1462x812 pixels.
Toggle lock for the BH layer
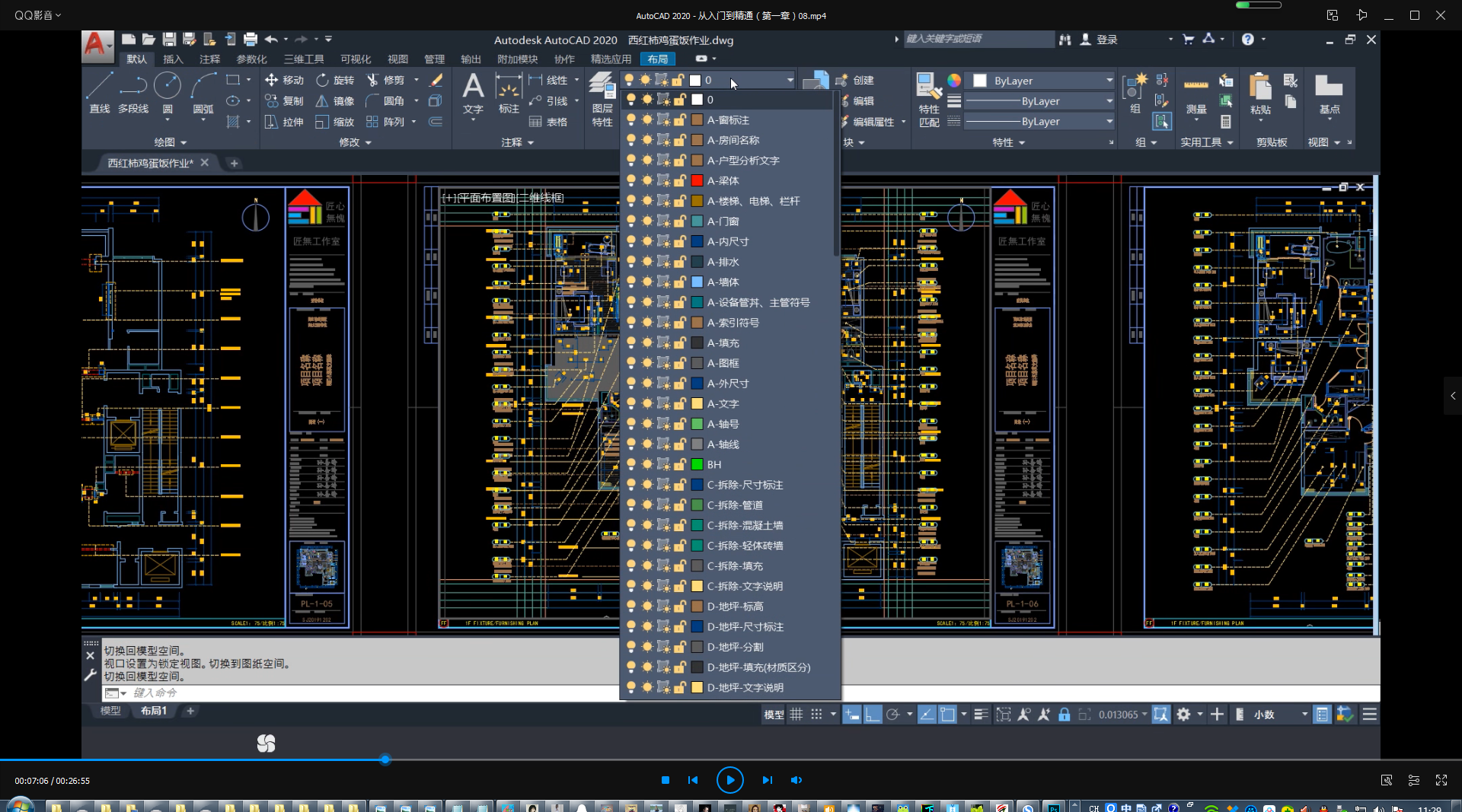[x=679, y=464]
